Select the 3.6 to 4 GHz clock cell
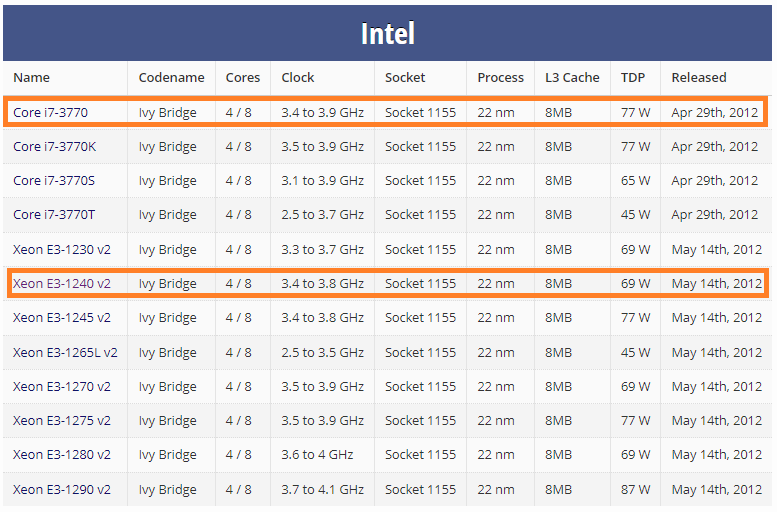The height and width of the screenshot is (512, 782). (x=317, y=455)
